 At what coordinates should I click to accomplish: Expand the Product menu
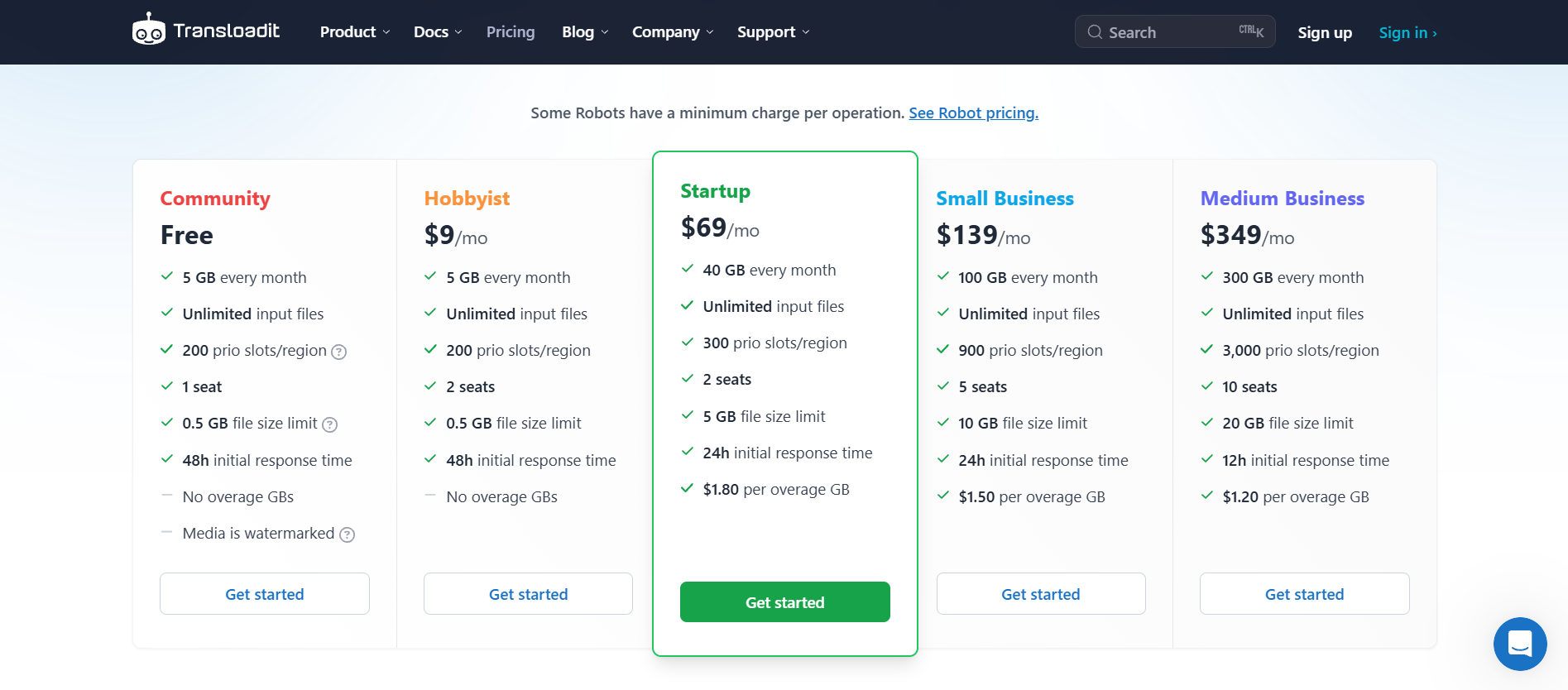tap(355, 32)
